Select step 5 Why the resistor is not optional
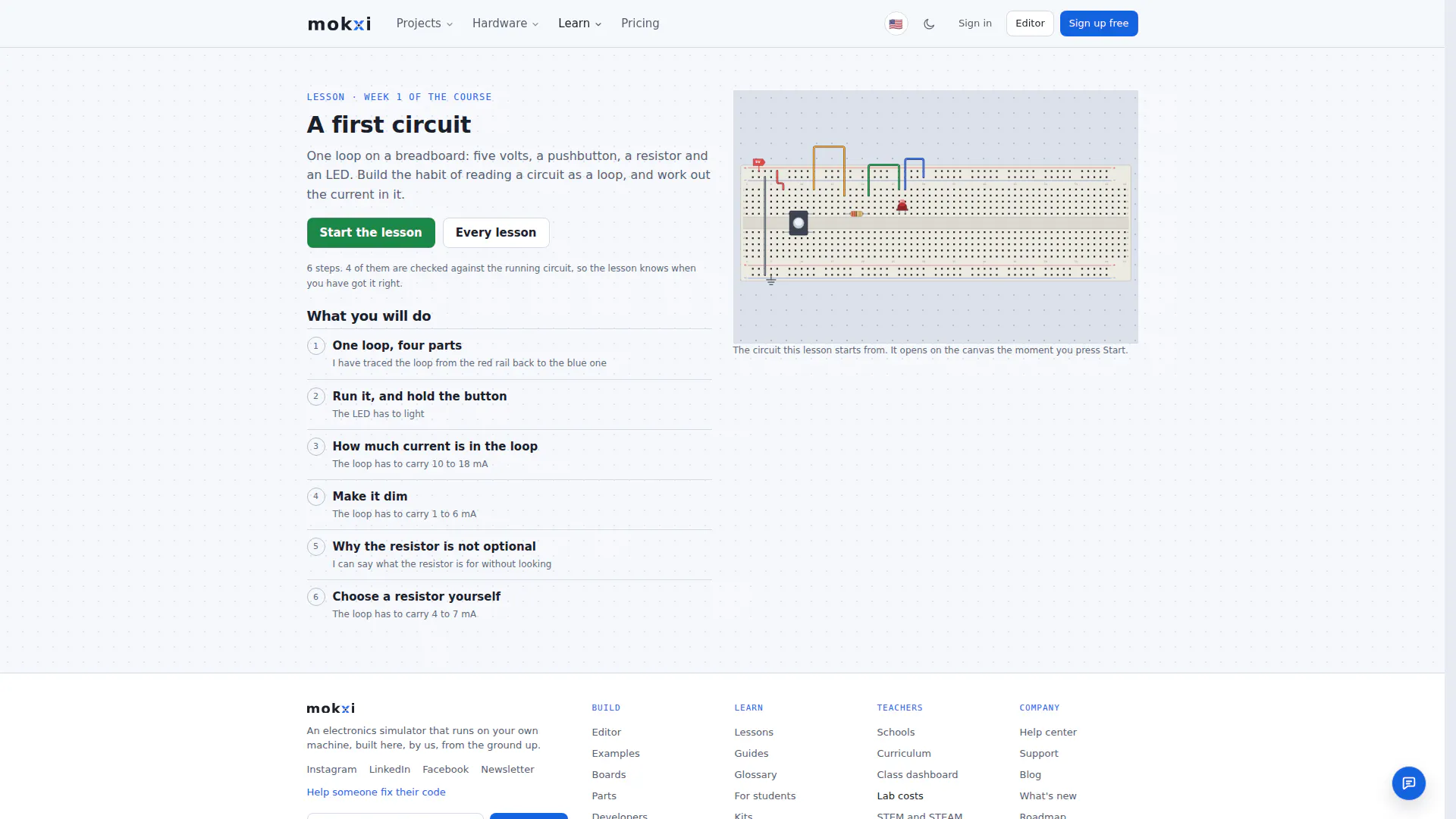The width and height of the screenshot is (1456, 819). (509, 555)
